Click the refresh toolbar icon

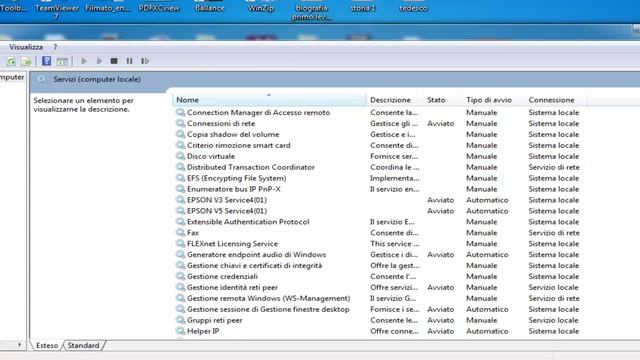point(11,61)
